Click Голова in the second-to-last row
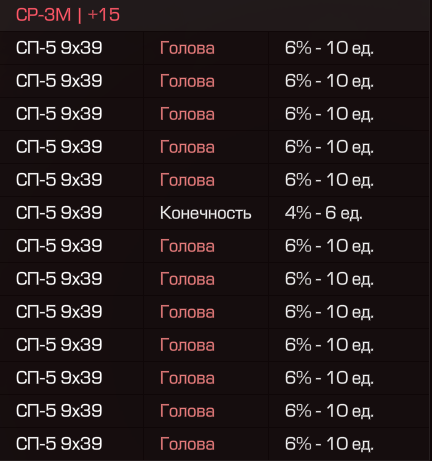The width and height of the screenshot is (432, 461). coord(187,411)
